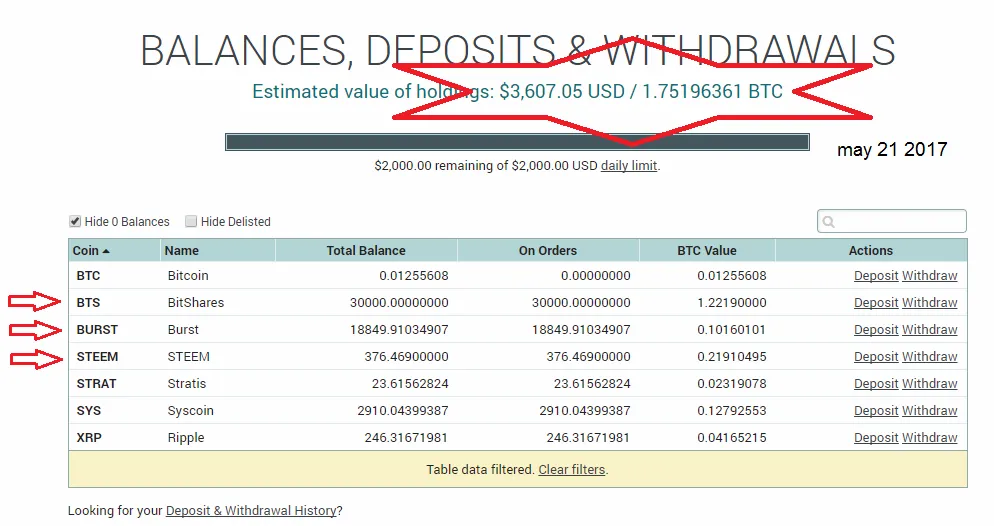The height and width of the screenshot is (526, 994).
Task: Open the Withdraw link for Ripple
Action: tap(929, 437)
